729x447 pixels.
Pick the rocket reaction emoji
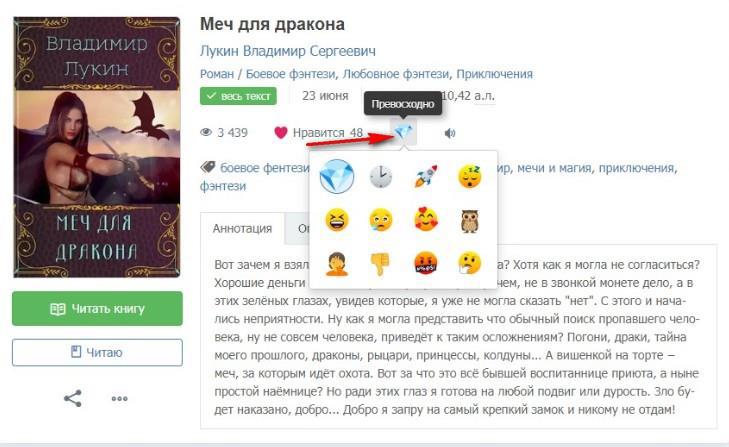coord(425,177)
